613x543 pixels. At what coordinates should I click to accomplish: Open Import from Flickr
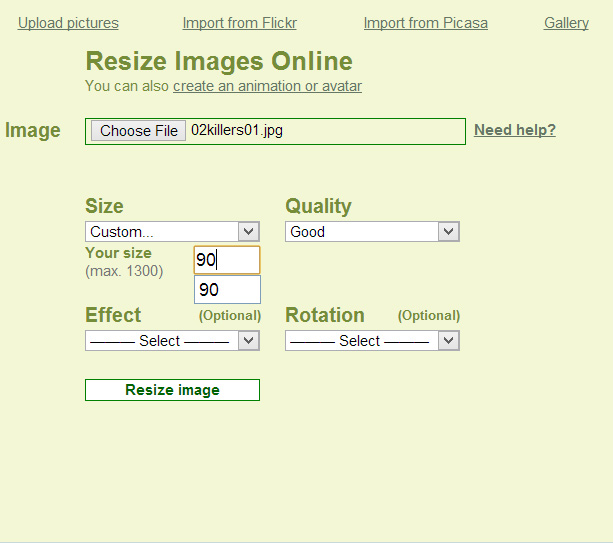point(240,23)
